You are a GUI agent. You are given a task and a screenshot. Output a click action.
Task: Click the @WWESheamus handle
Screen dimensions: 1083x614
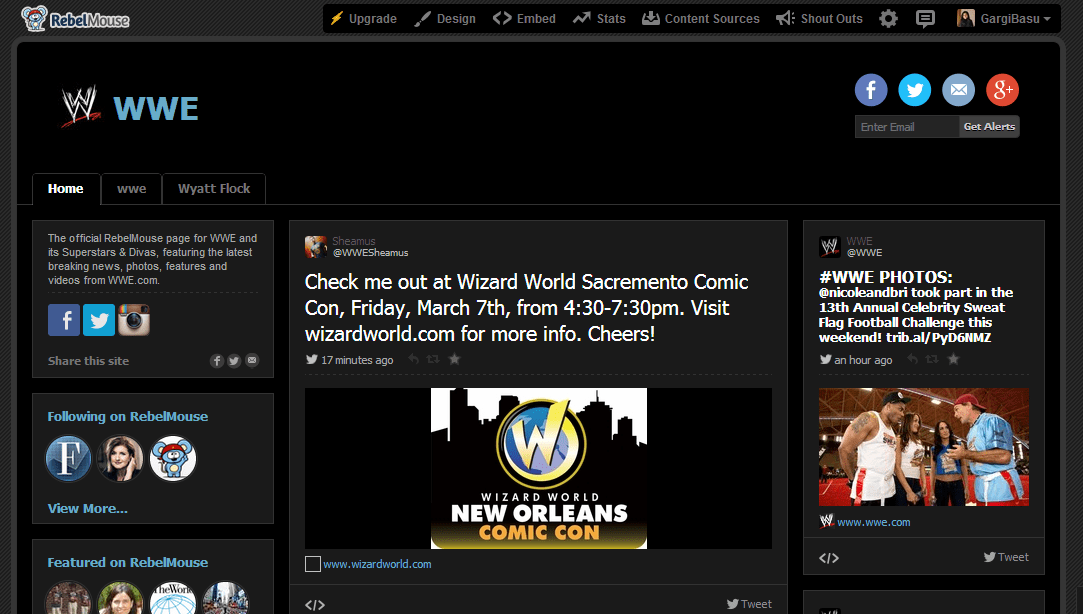coord(371,253)
